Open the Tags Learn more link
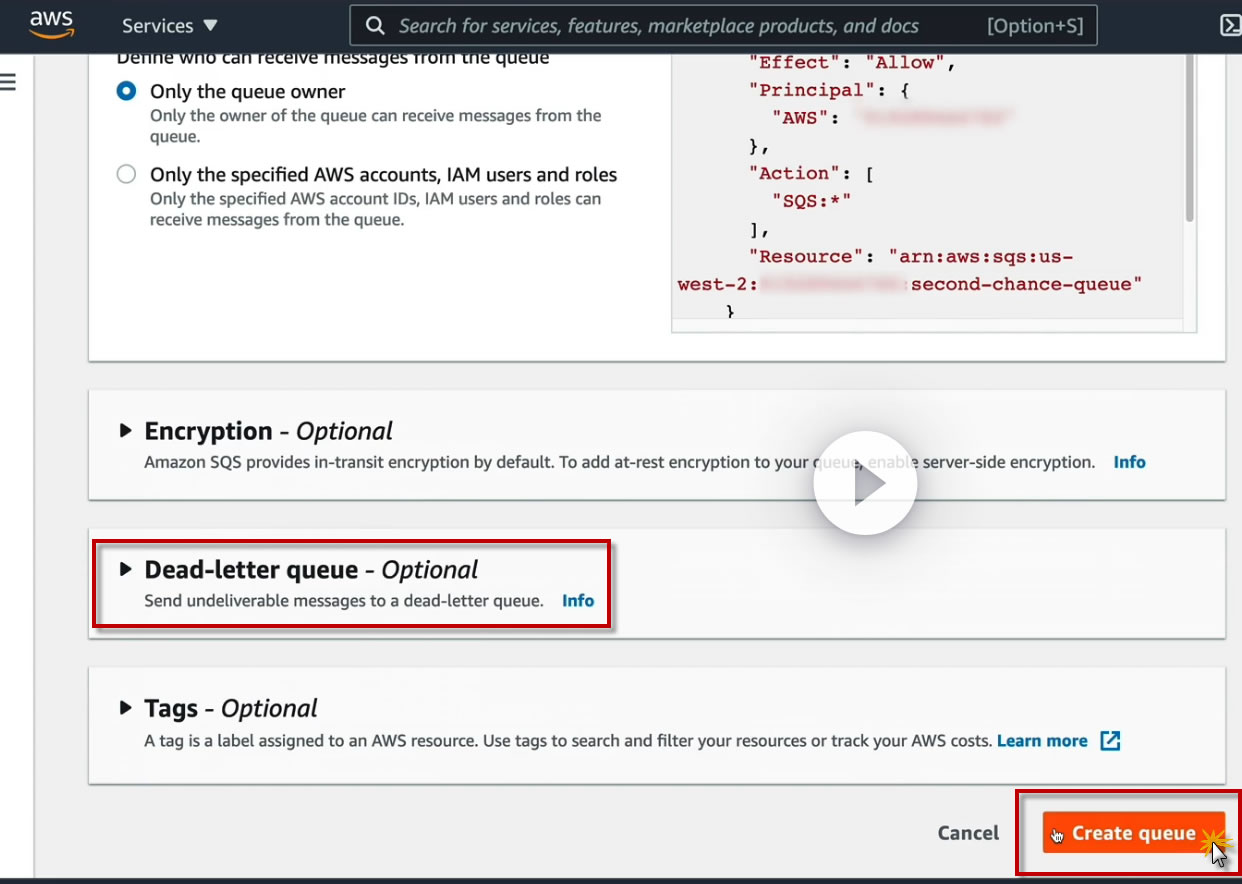Image resolution: width=1242 pixels, height=884 pixels. [x=1042, y=741]
